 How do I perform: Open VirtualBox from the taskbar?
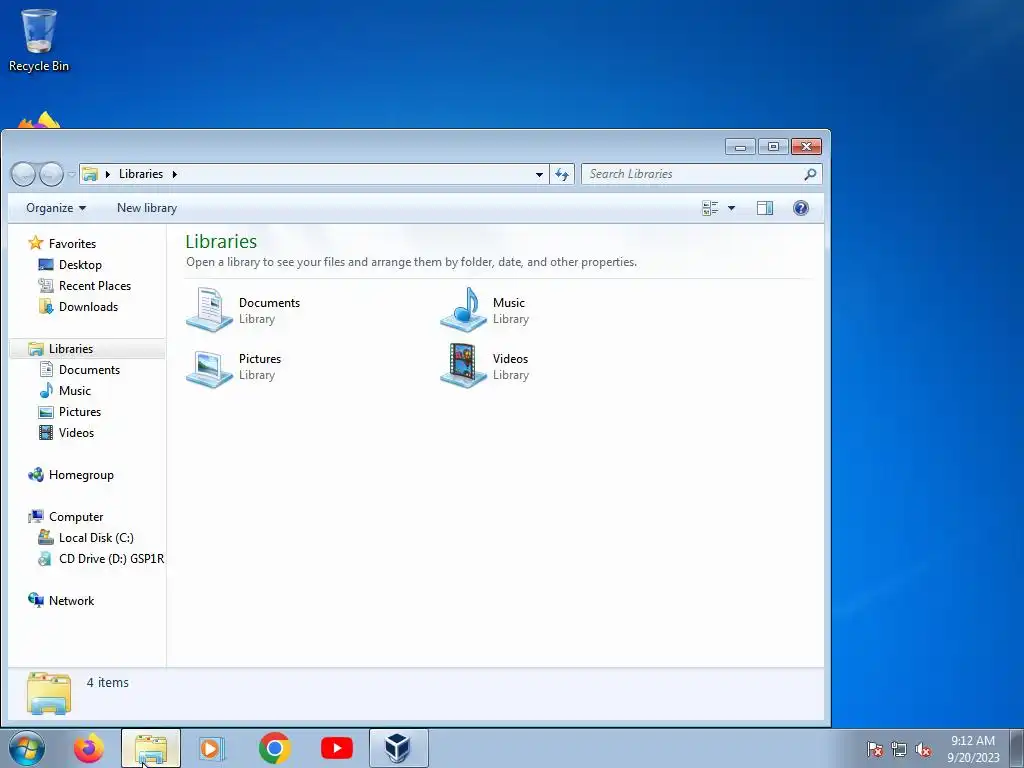(398, 748)
